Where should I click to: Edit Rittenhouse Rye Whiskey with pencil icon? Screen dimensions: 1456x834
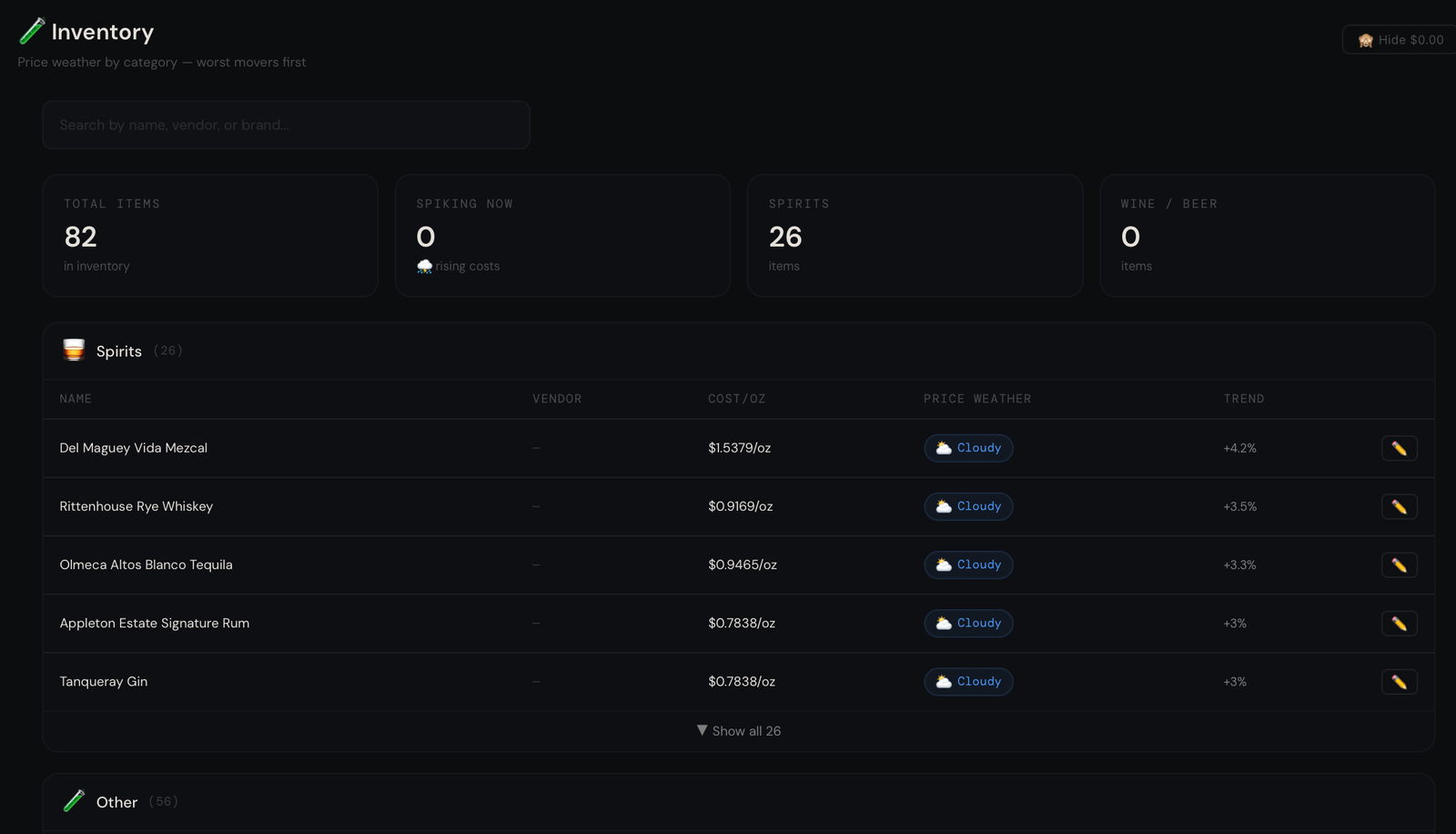pyautogui.click(x=1399, y=506)
